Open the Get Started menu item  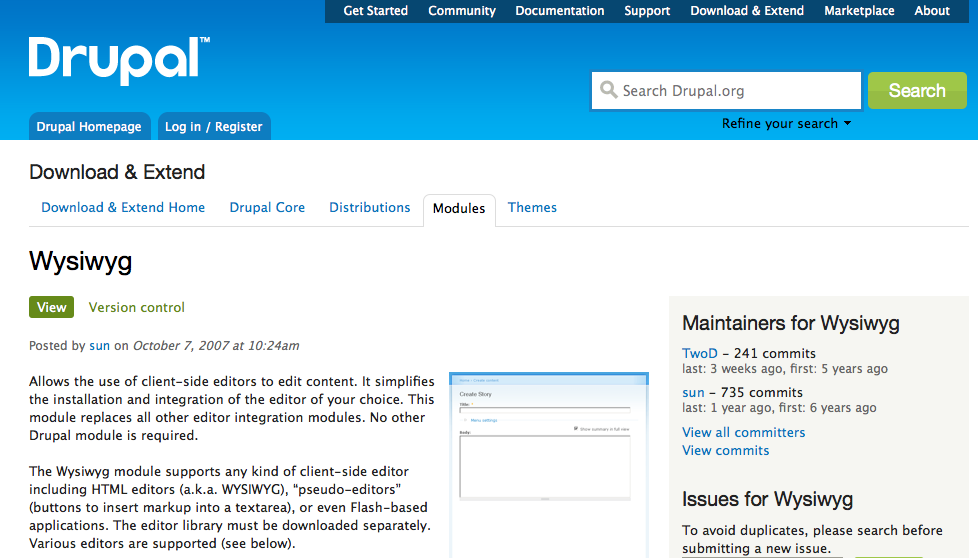pos(375,11)
